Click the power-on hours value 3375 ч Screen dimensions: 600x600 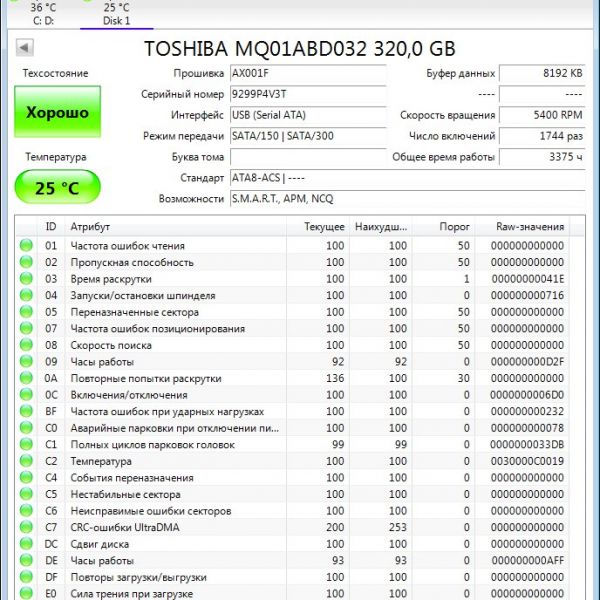pyautogui.click(x=542, y=157)
